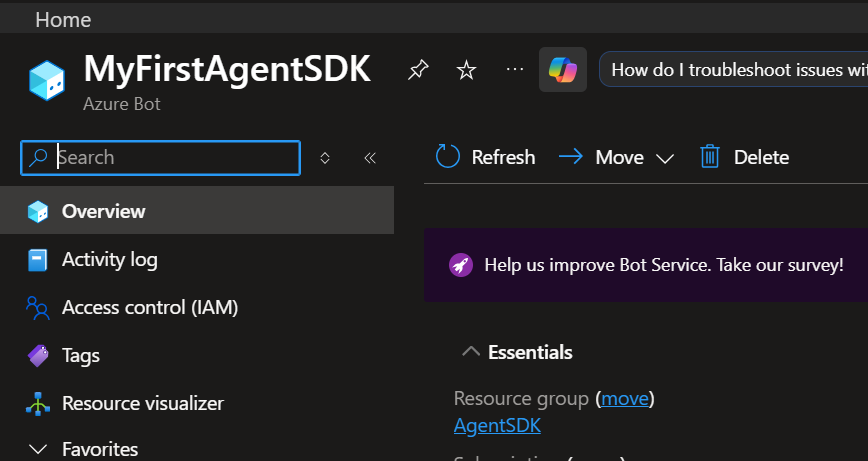The image size is (868, 461).
Task: Click the Home breadcrumb link
Action: point(63,20)
